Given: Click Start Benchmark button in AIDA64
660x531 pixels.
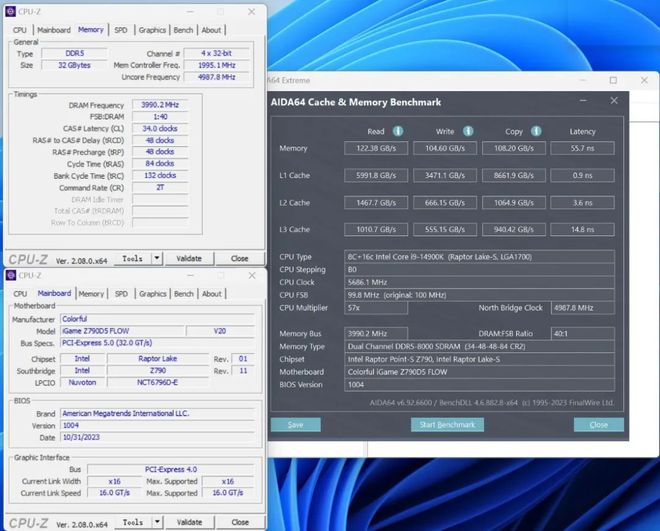Looking at the screenshot, I should click(447, 425).
